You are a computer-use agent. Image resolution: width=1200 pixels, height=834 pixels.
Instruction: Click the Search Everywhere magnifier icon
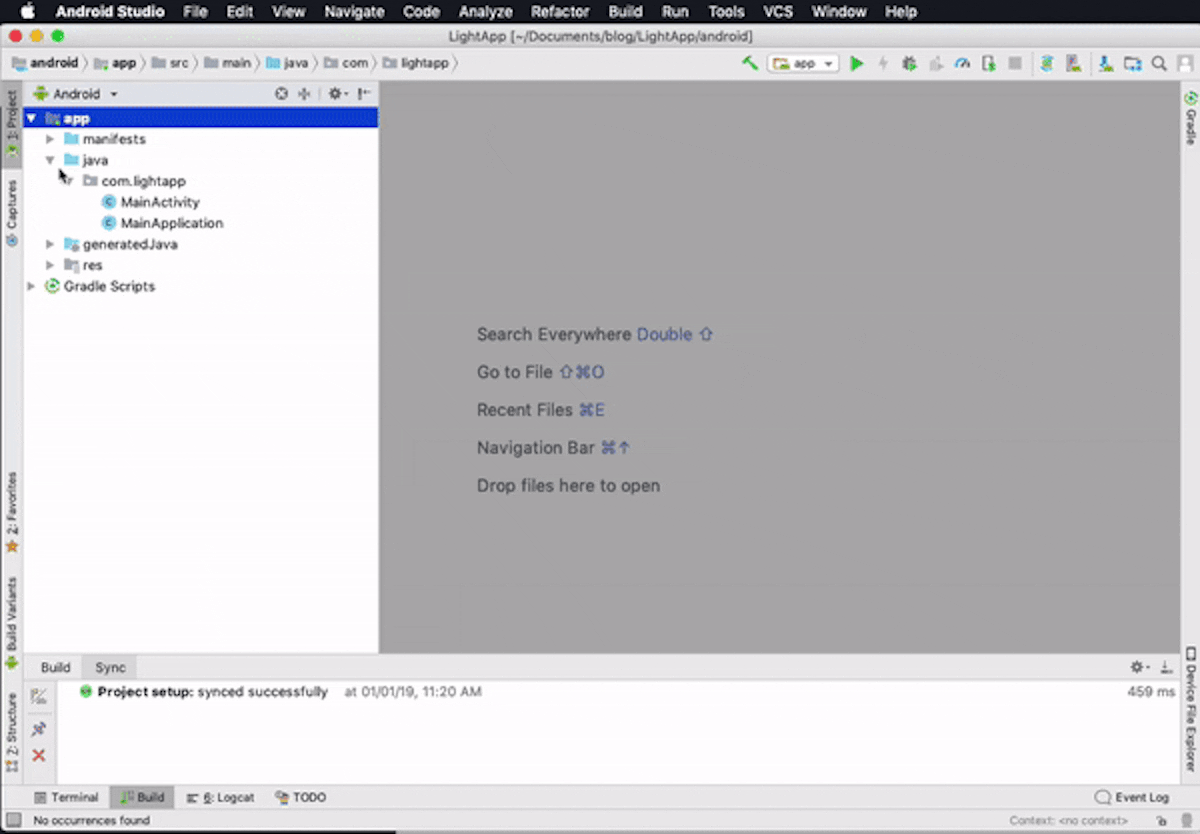coord(1159,63)
